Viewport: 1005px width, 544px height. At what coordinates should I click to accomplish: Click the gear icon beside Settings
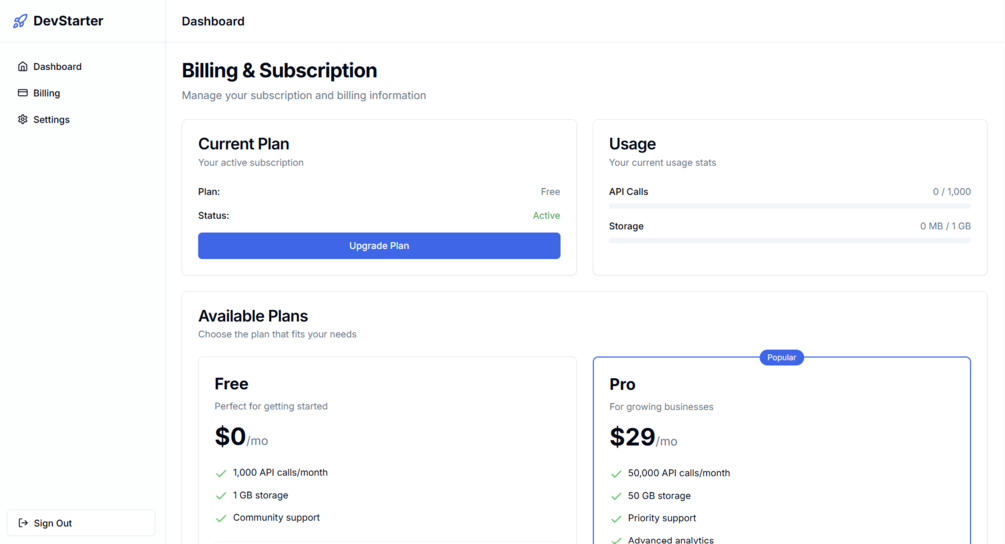pyautogui.click(x=22, y=119)
